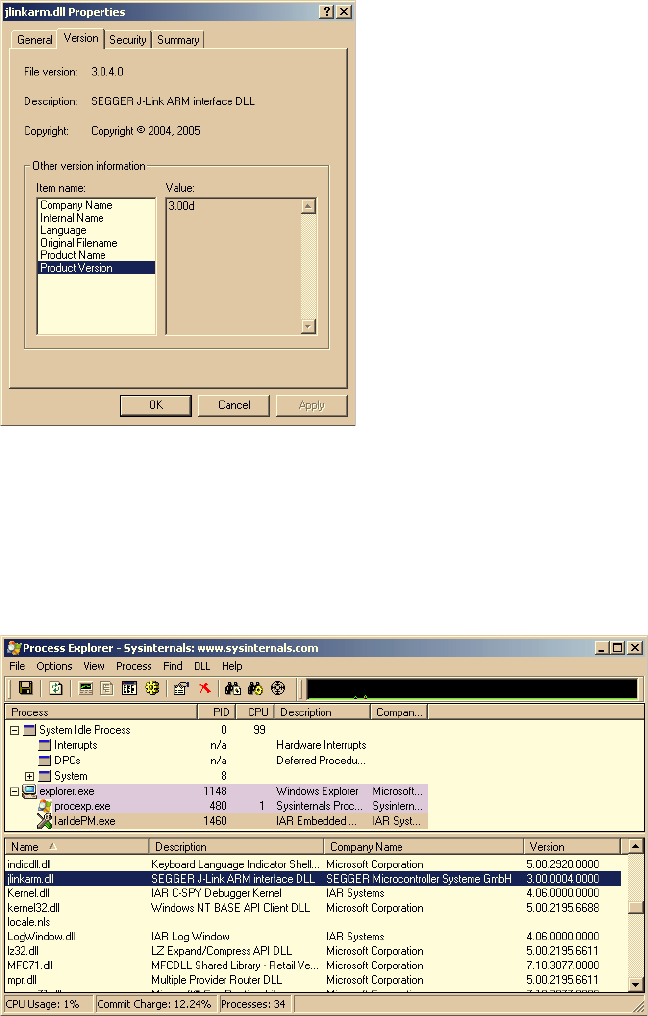
Task: Switch to the General tab
Action: 35,40
